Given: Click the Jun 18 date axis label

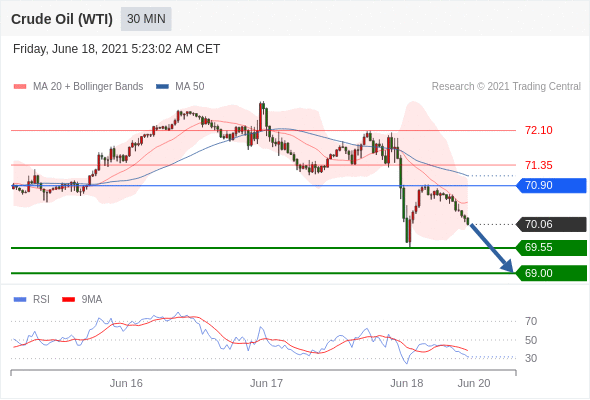Looking at the screenshot, I should pos(407,383).
